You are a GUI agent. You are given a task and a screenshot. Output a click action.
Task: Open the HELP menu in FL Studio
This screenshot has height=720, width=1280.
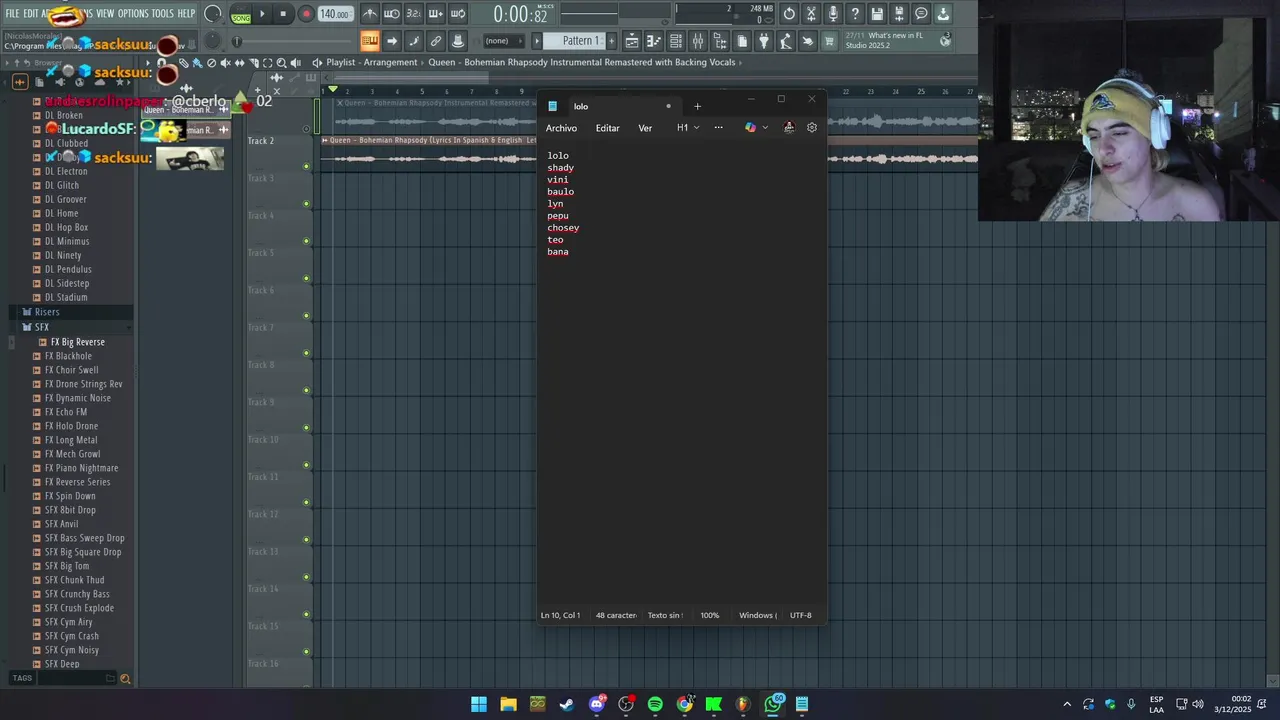pos(186,13)
